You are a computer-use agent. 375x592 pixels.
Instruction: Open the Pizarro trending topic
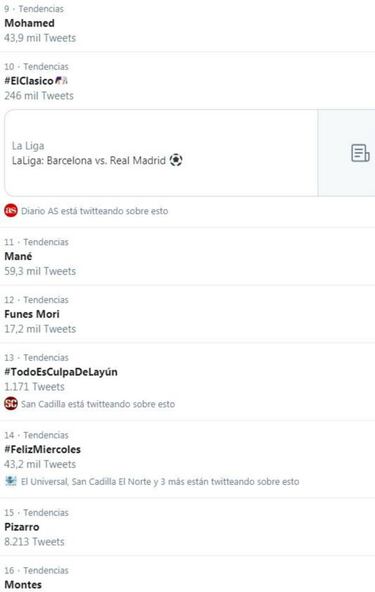tap(22, 527)
